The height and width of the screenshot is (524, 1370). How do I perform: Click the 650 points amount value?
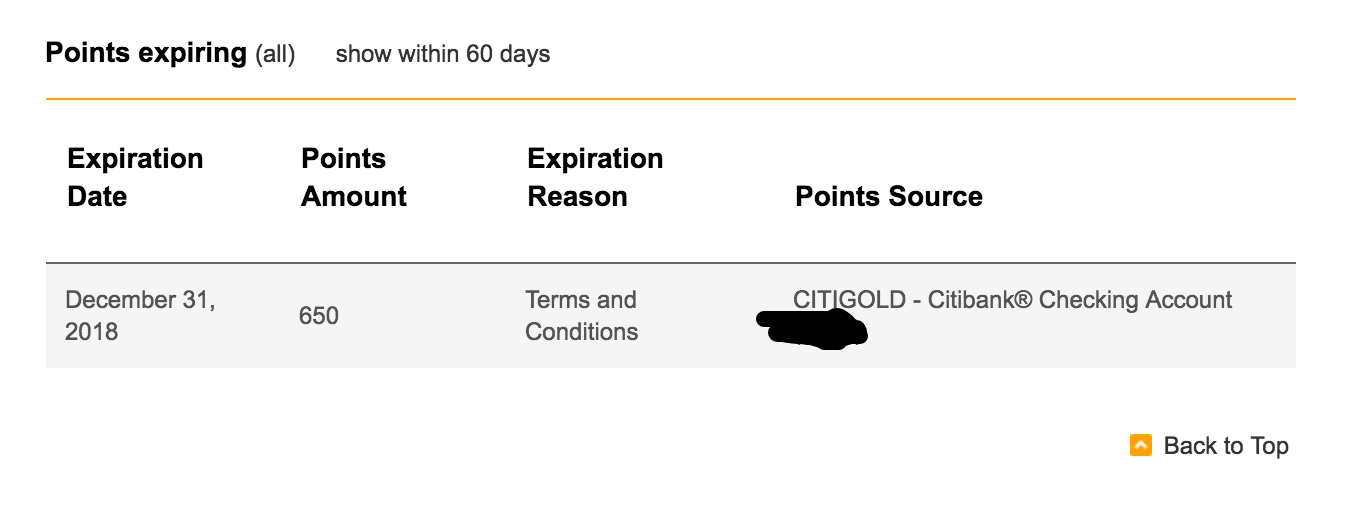(319, 316)
